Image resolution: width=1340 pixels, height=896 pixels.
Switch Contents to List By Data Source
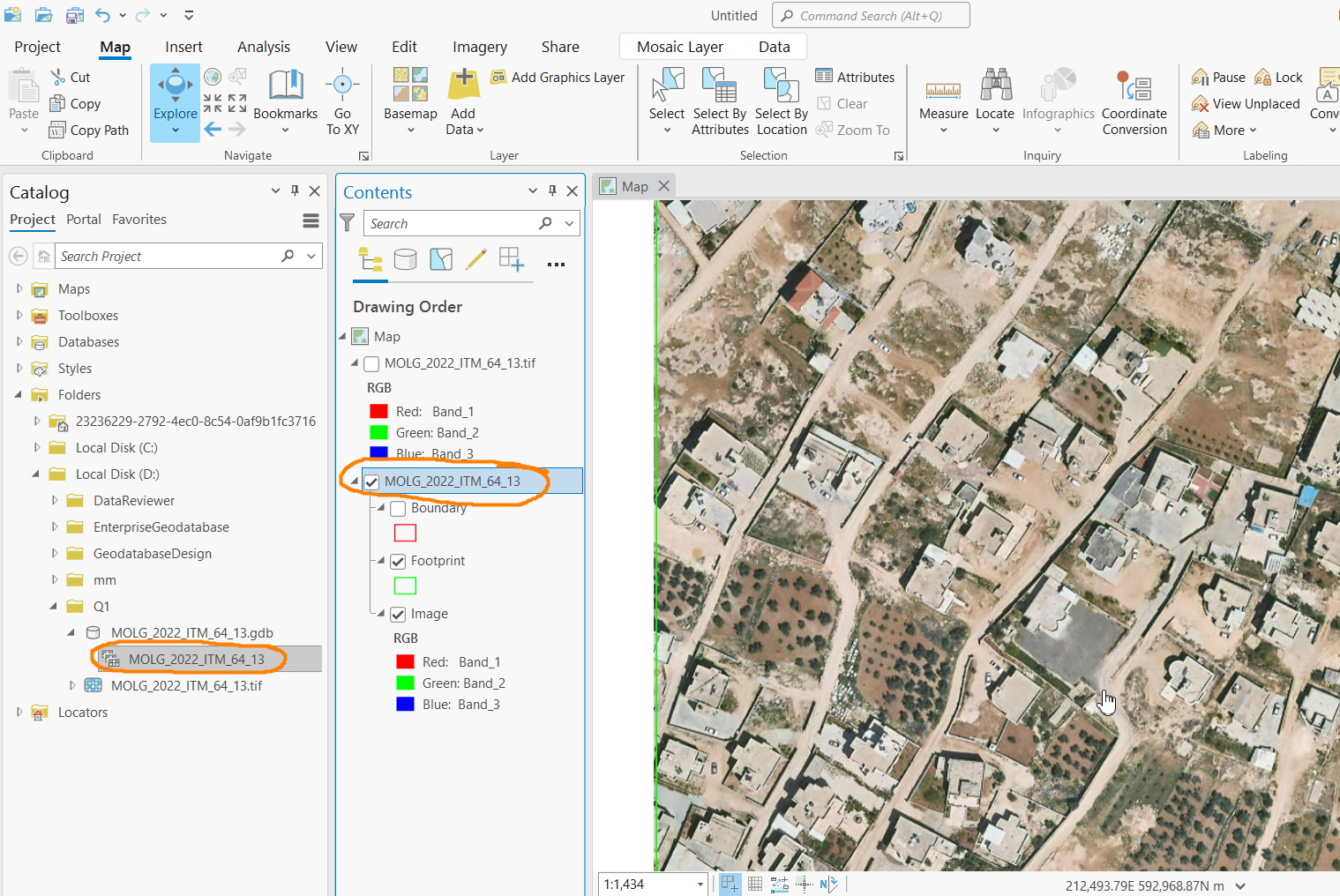pyautogui.click(x=405, y=259)
